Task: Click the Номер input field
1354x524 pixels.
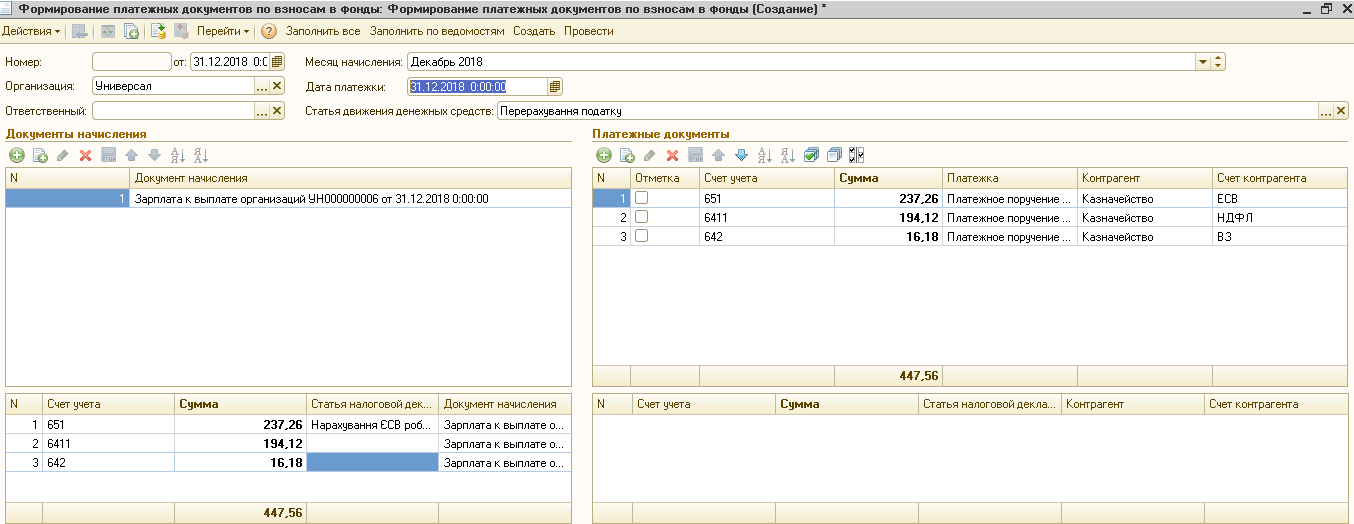Action: [132, 61]
